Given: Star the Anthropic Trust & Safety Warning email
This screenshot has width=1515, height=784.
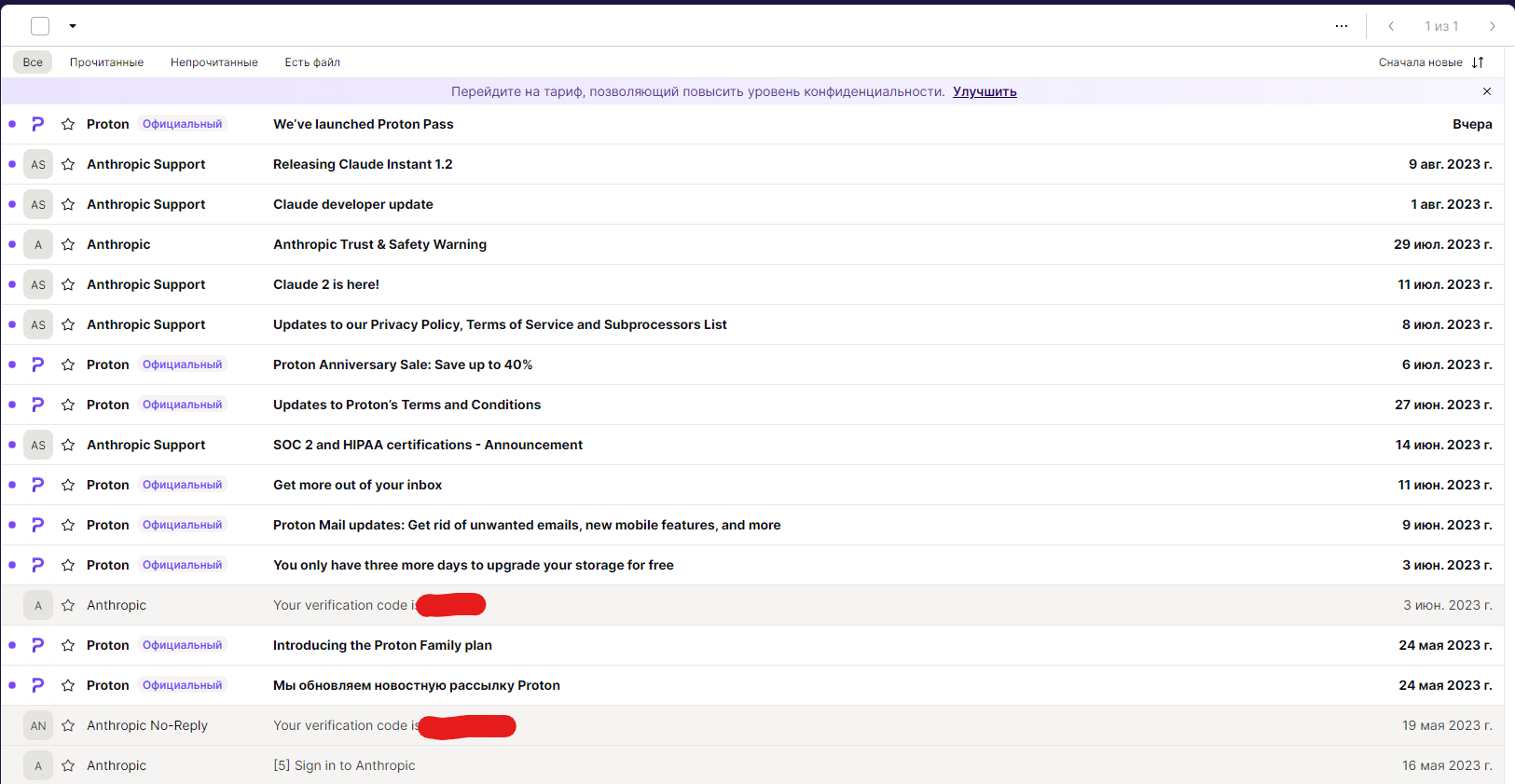Looking at the screenshot, I should (x=68, y=244).
